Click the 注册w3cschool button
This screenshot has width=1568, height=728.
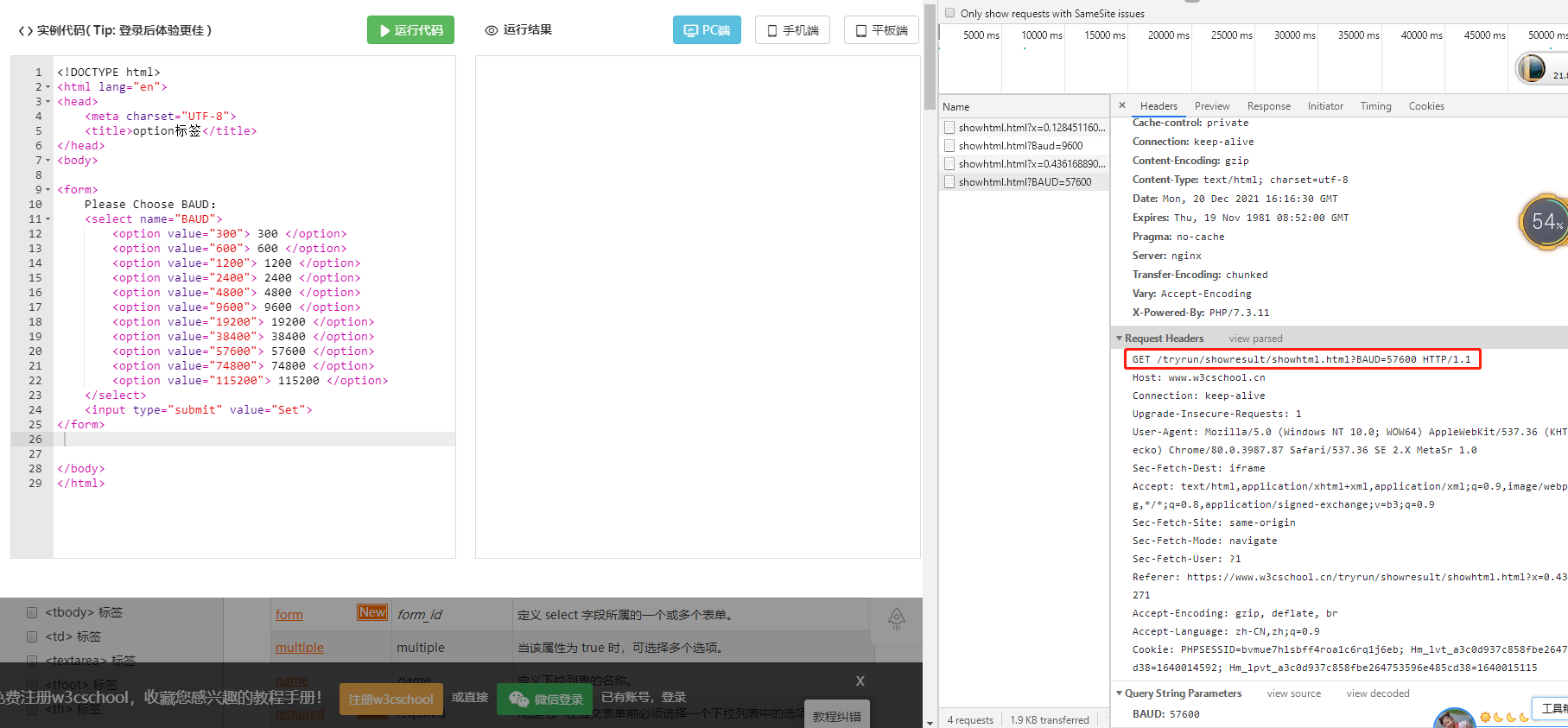point(391,699)
